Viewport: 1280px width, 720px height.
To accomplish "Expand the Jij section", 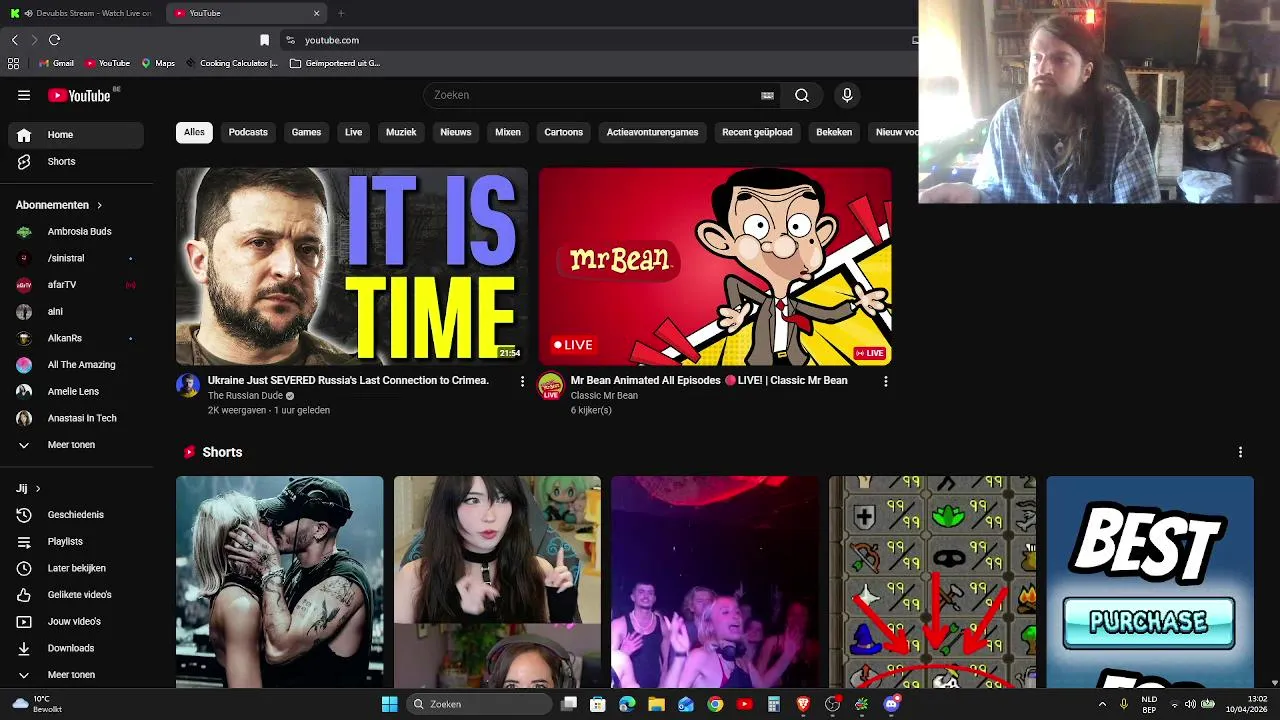I will tap(28, 488).
